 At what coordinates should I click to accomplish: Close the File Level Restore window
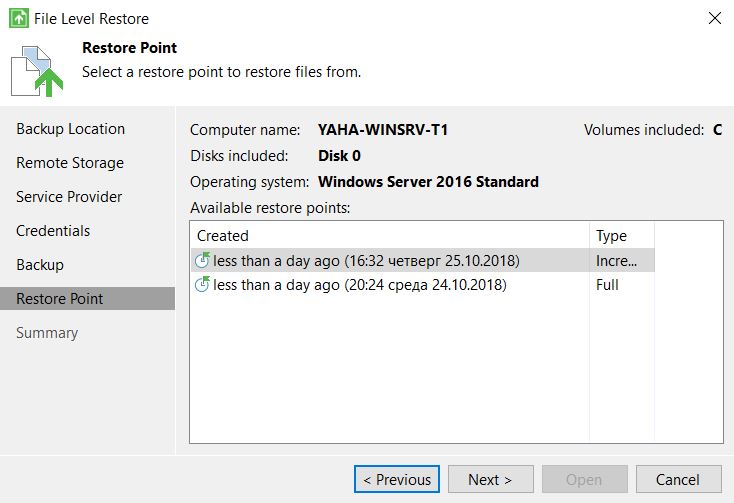714,18
